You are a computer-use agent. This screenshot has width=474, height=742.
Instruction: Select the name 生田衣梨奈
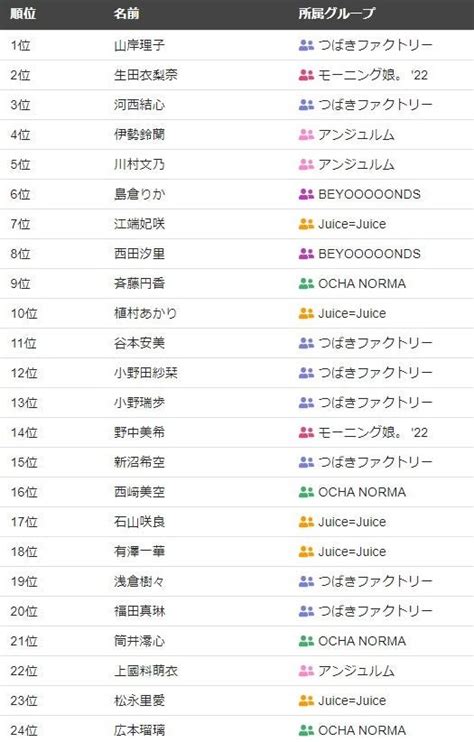coord(146,75)
